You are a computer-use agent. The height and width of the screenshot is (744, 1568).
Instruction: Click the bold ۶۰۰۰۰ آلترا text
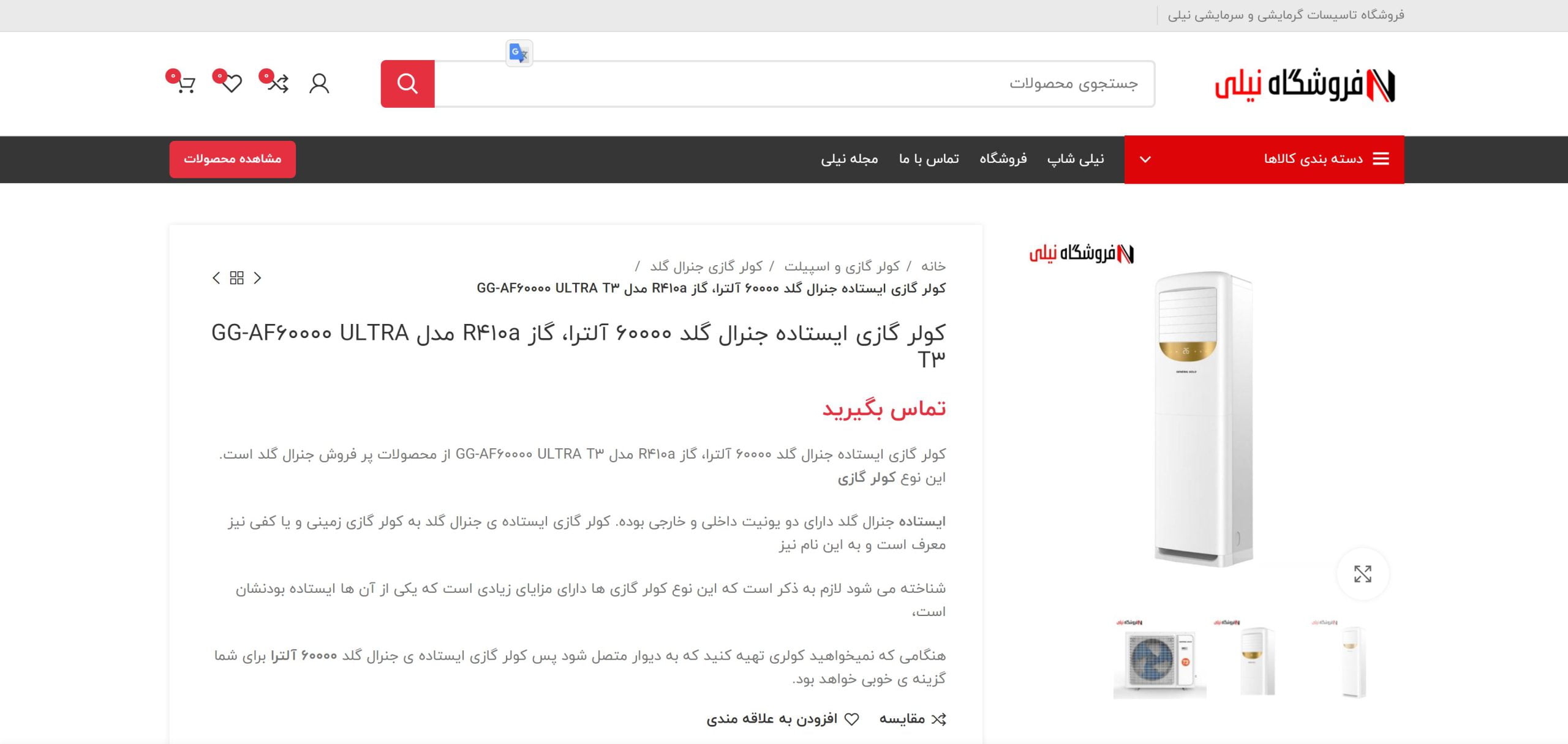tap(304, 656)
